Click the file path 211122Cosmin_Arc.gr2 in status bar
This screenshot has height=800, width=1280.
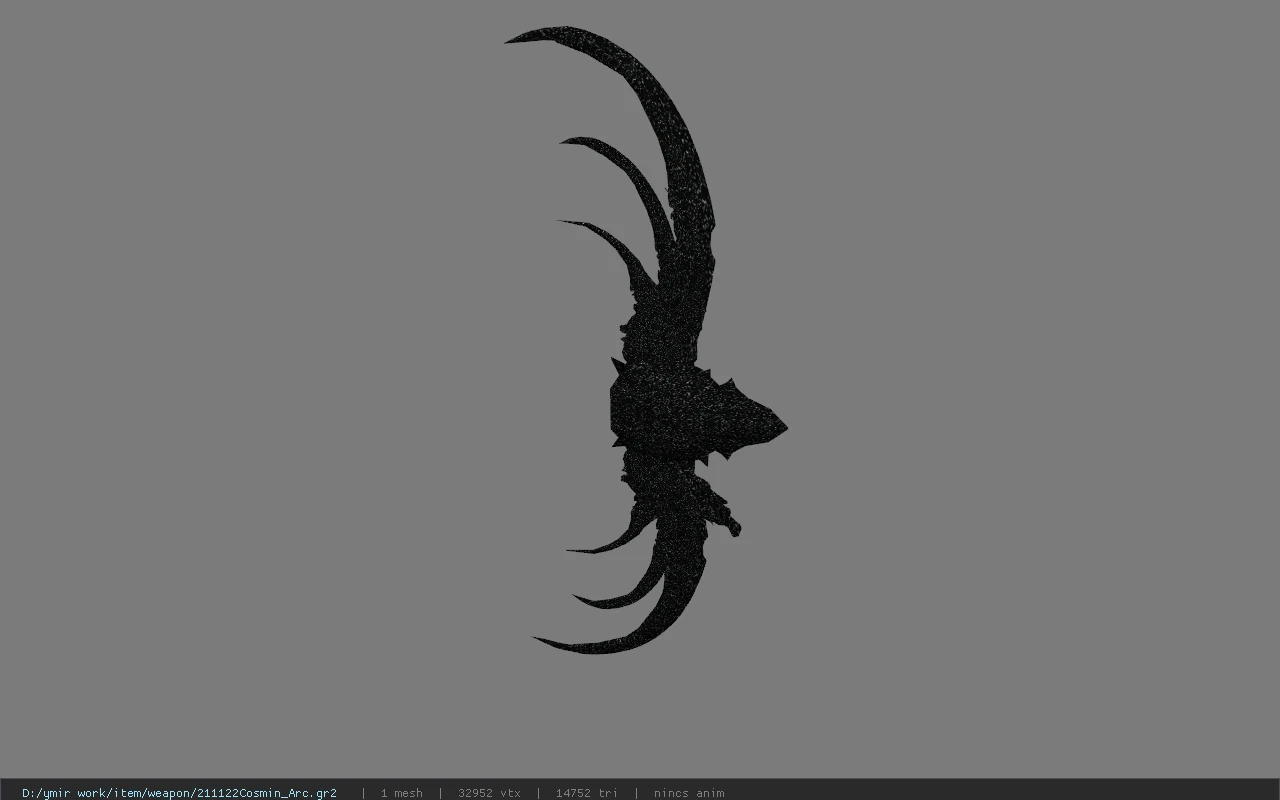(179, 793)
